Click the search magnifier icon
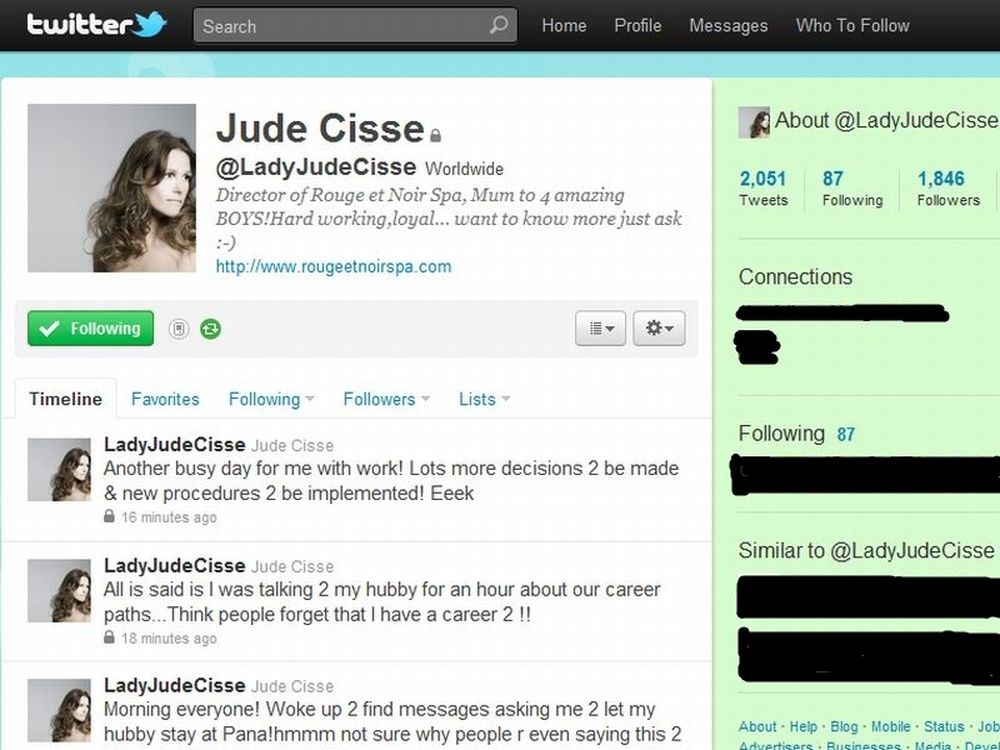1000x750 pixels. pos(499,26)
